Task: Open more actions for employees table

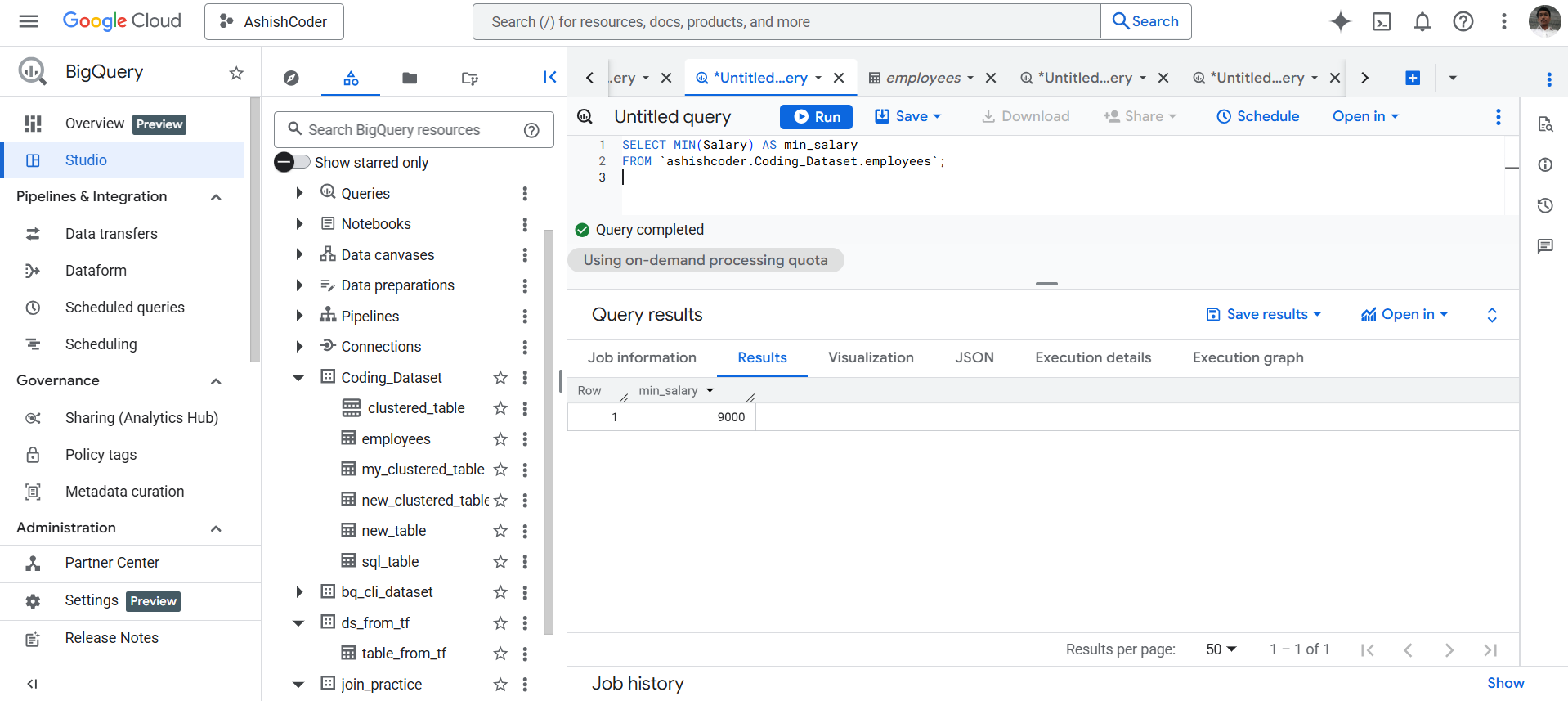Action: pos(525,439)
